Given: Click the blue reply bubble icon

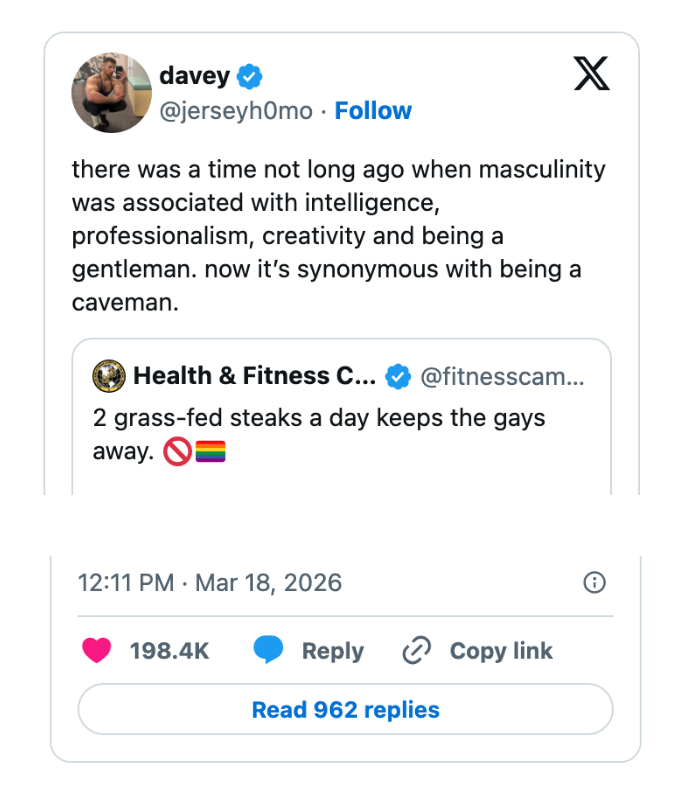Looking at the screenshot, I should tap(268, 651).
